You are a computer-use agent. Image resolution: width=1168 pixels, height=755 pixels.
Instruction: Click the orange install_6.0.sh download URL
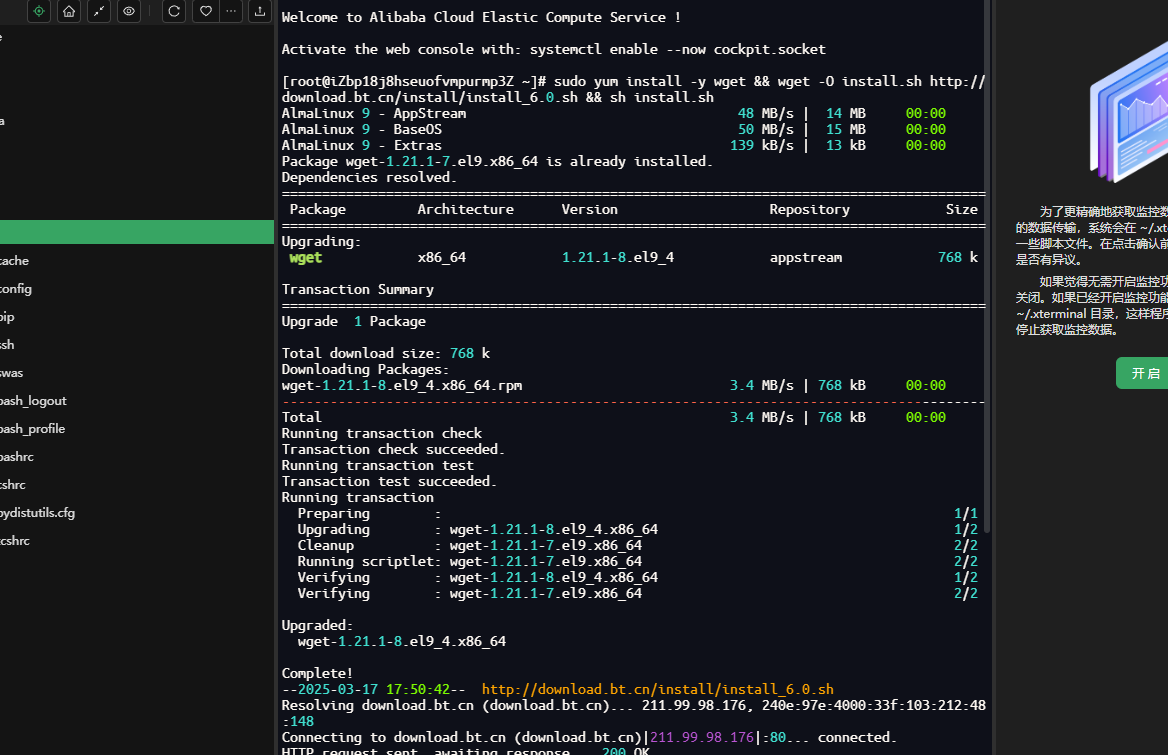(658, 689)
